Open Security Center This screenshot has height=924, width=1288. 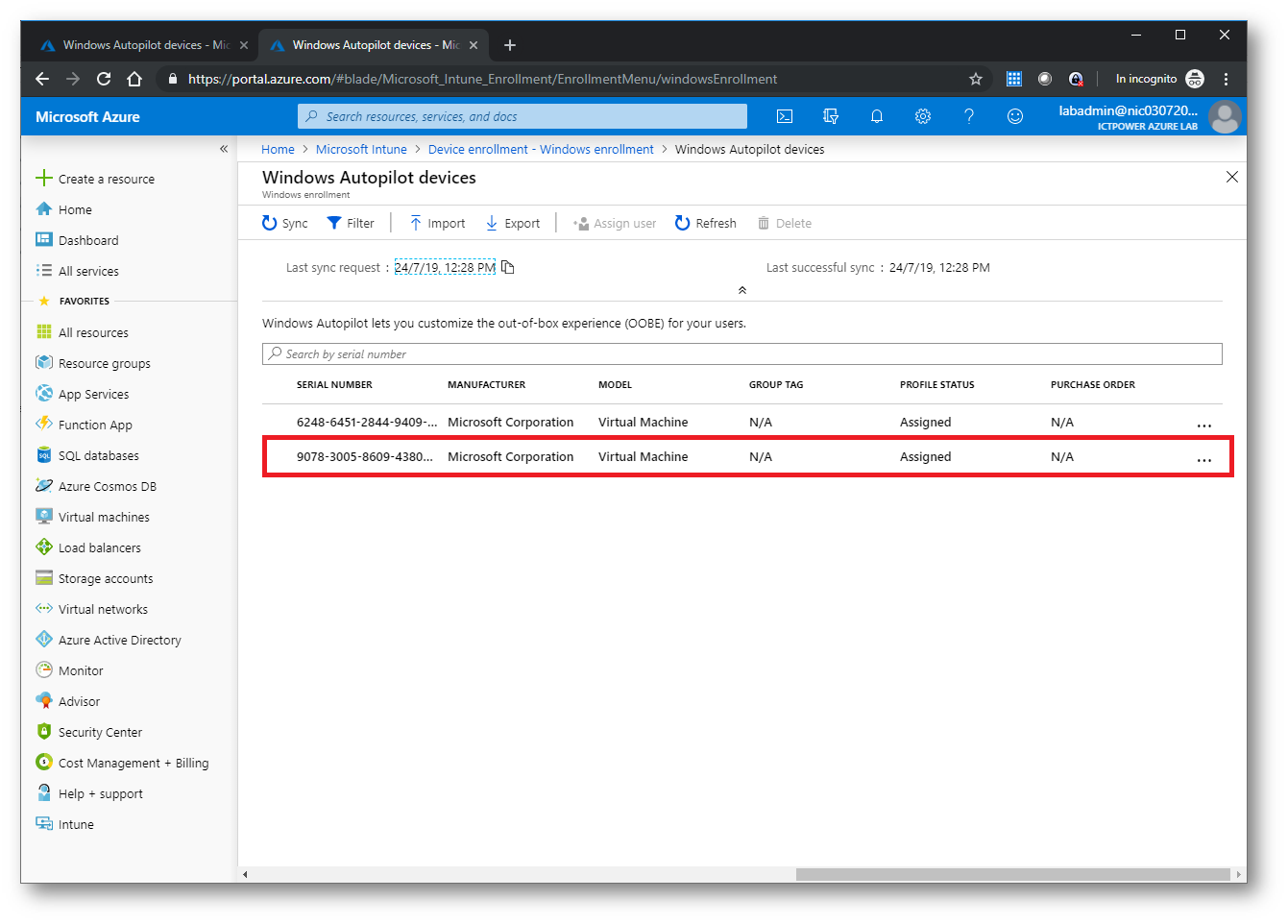(x=88, y=732)
